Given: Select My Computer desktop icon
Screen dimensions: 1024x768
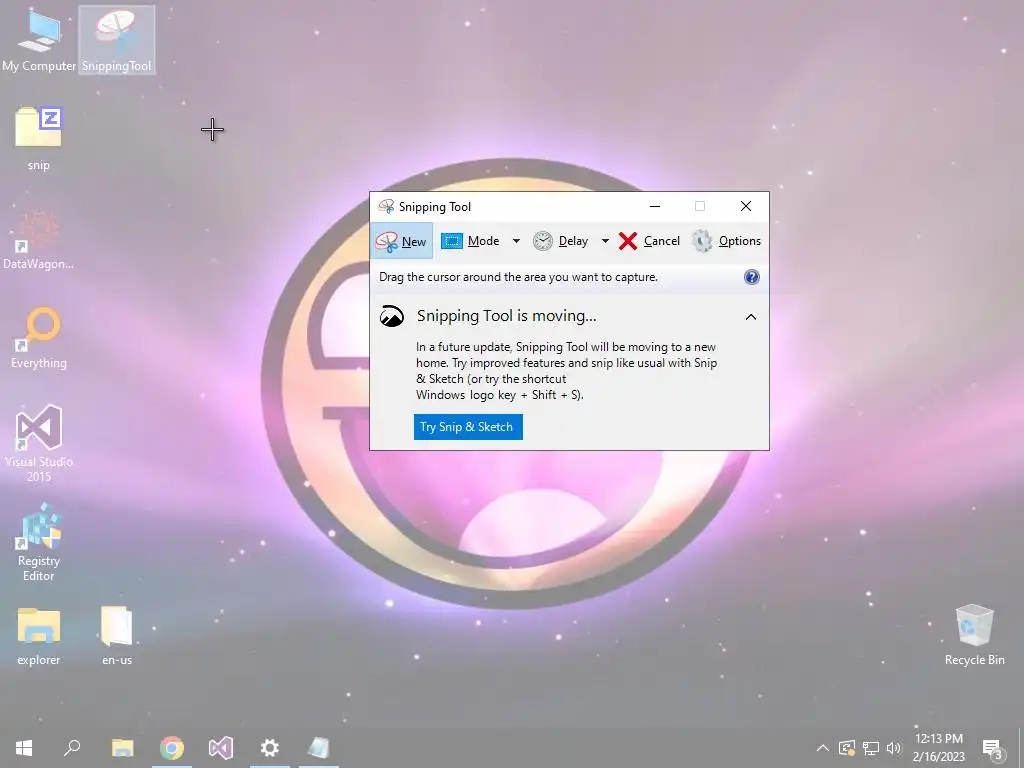Looking at the screenshot, I should coord(39,40).
